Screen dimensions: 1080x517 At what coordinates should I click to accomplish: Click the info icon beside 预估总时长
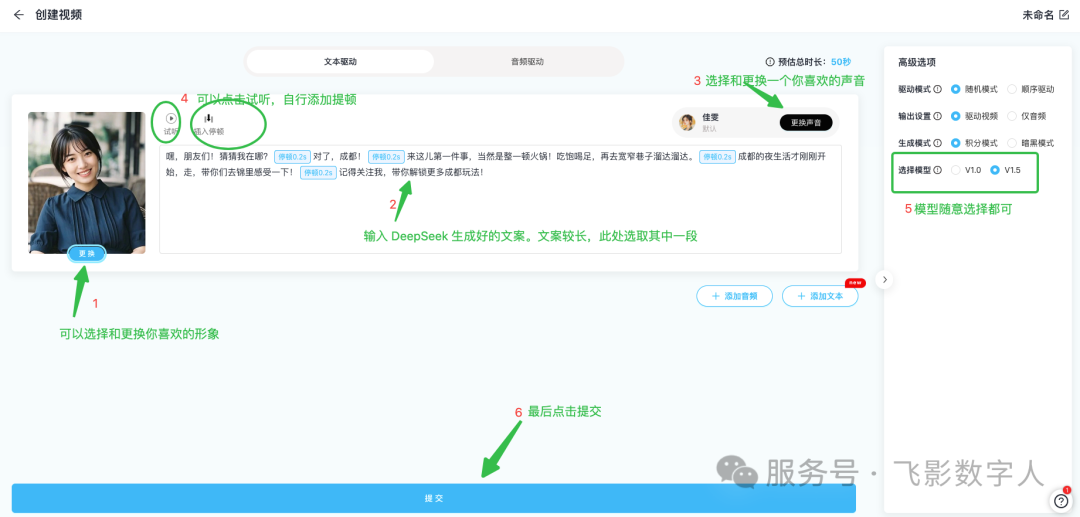[769, 62]
